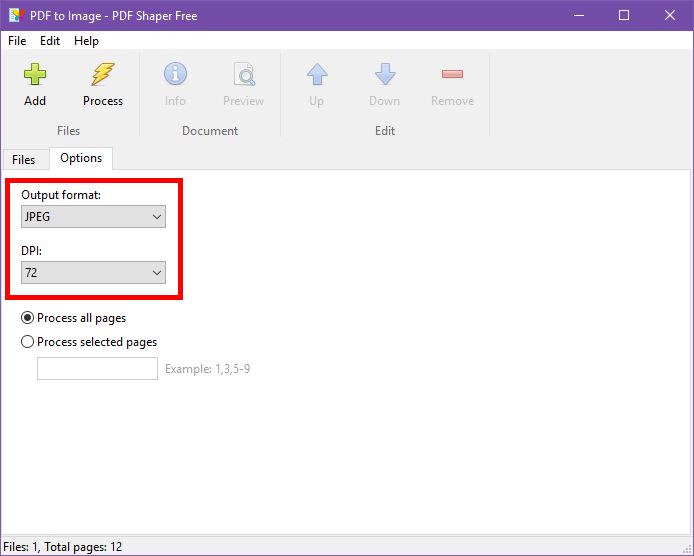Click the "DPI:" label

tap(31, 251)
